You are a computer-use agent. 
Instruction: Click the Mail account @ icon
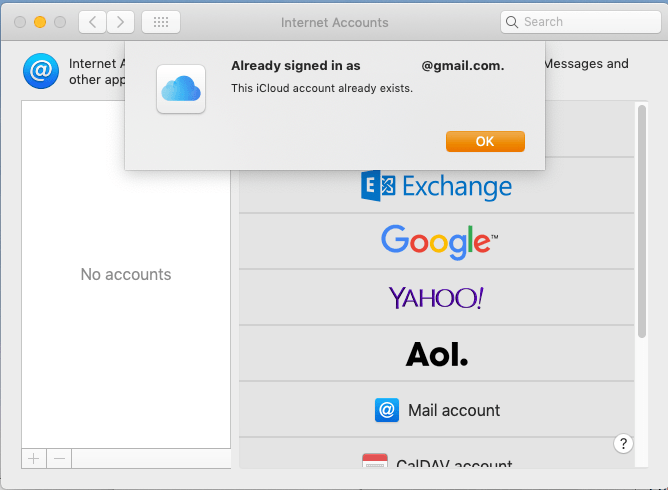pyautogui.click(x=387, y=410)
